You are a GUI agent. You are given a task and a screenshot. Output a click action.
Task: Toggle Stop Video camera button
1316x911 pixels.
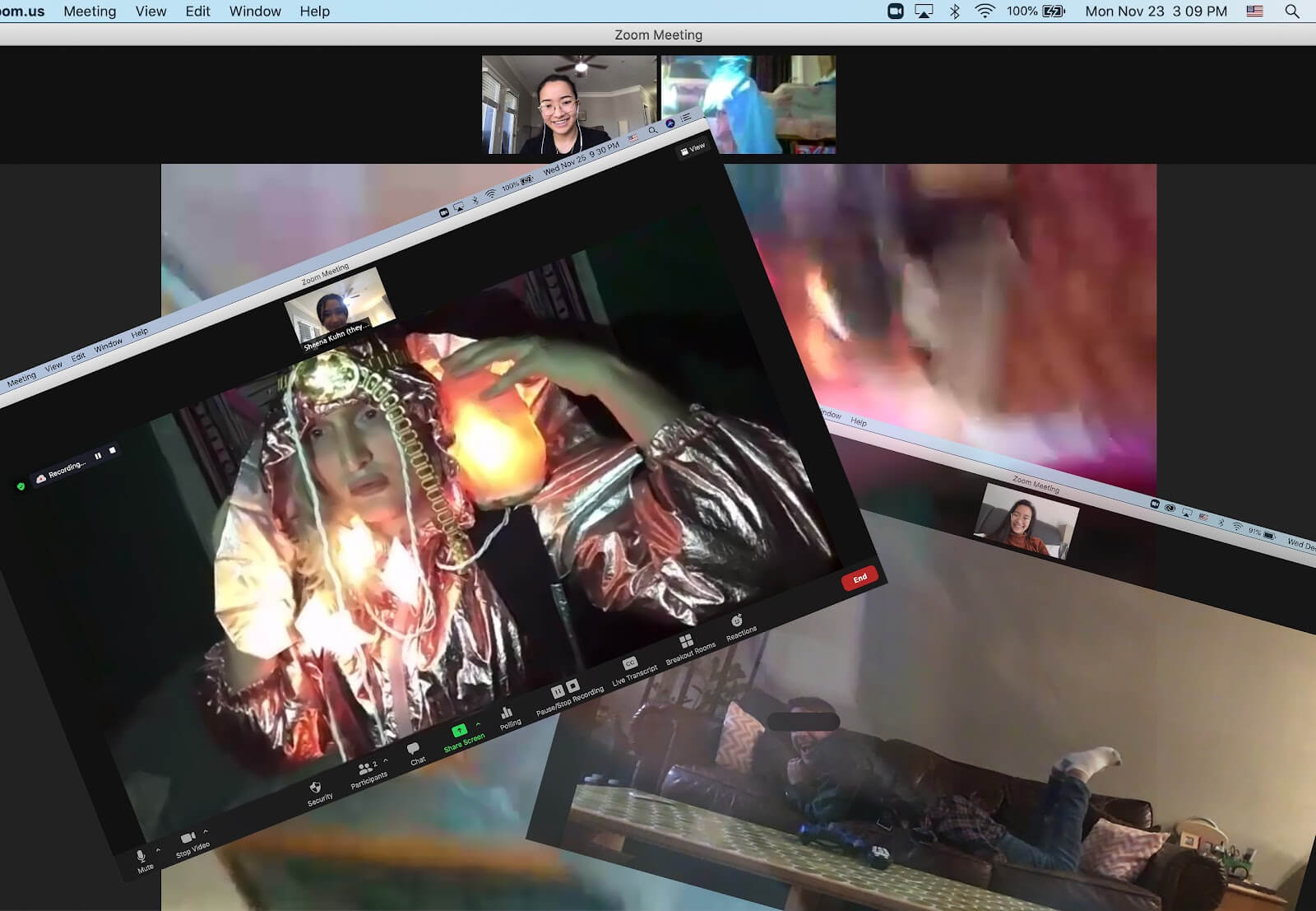click(x=191, y=844)
